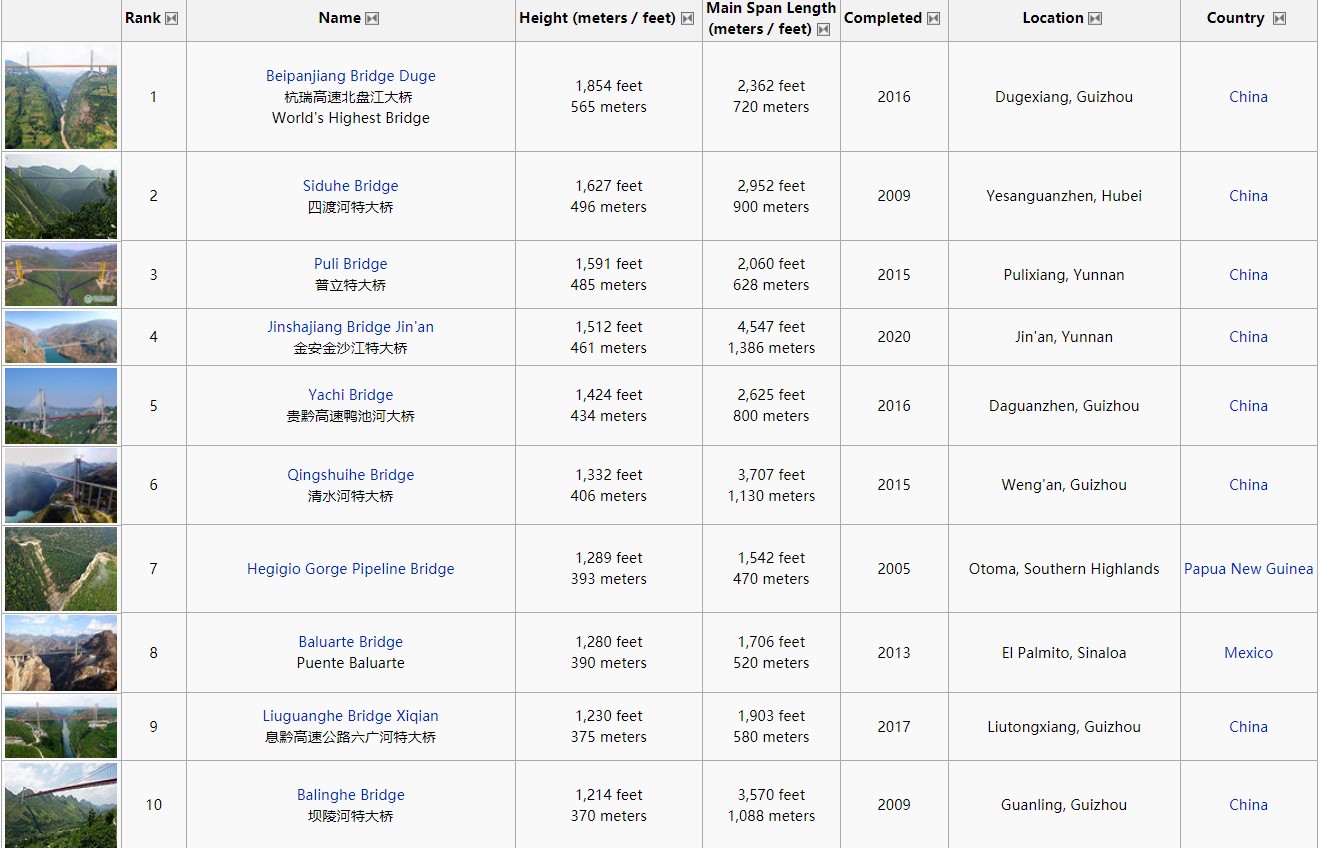This screenshot has height=848, width=1320.
Task: Select '393 meters' height value
Action: pos(609,579)
